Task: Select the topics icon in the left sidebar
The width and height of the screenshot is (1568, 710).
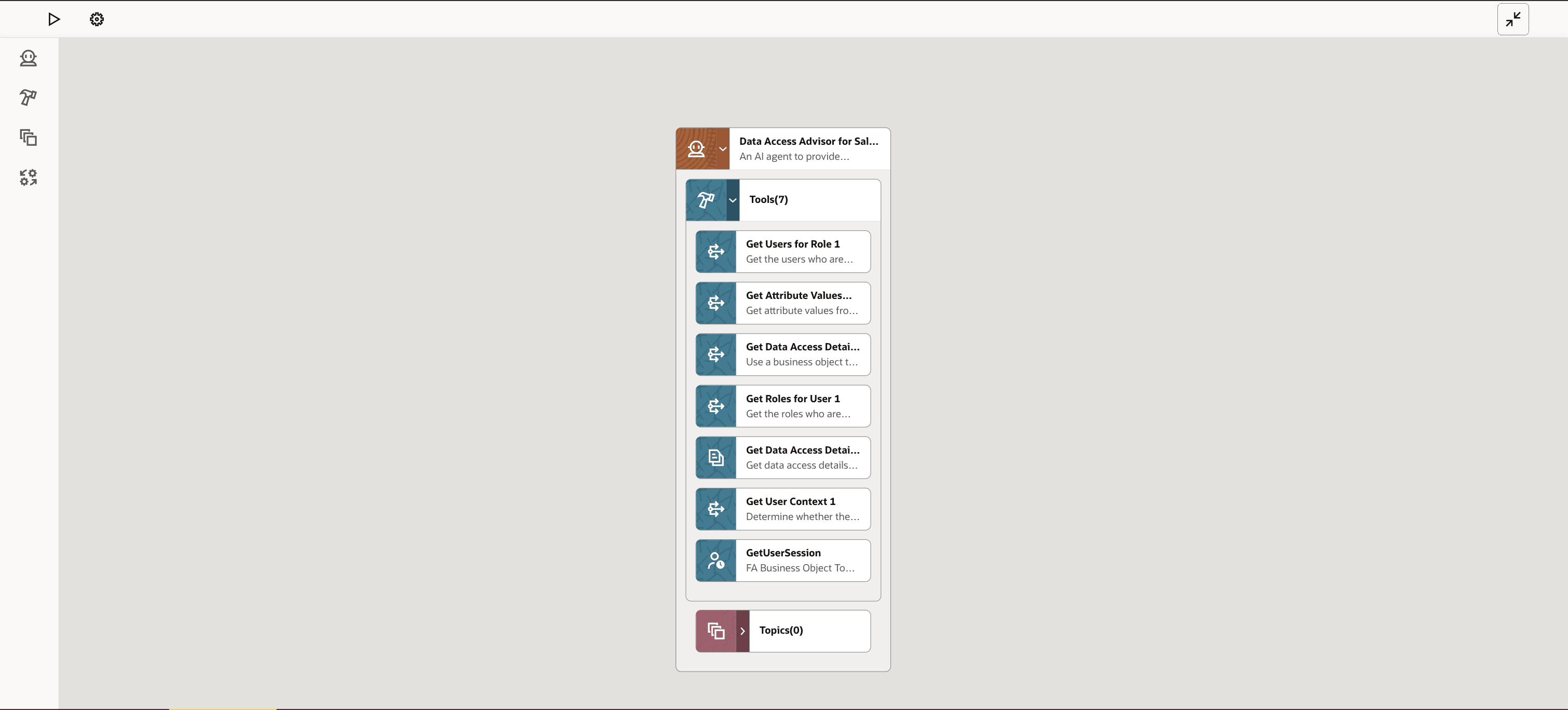Action: pyautogui.click(x=29, y=138)
